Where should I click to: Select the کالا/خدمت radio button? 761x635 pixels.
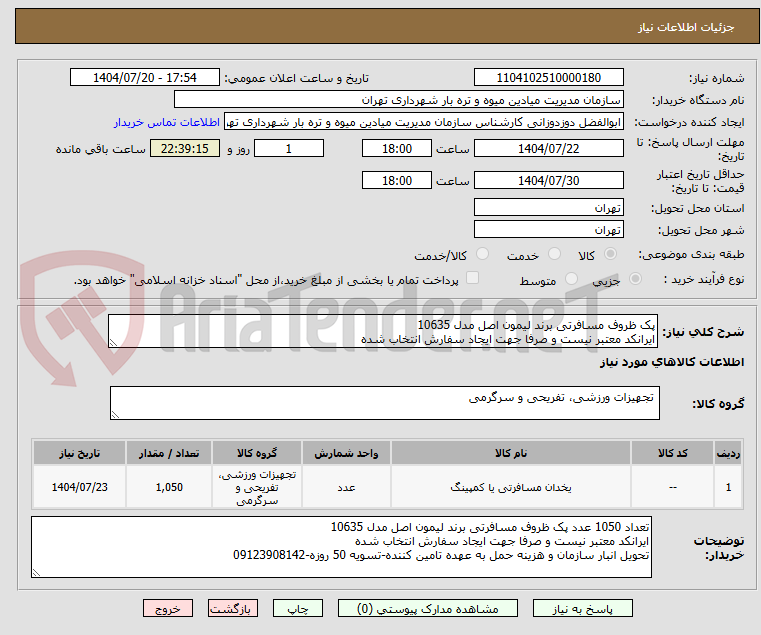tap(482, 254)
